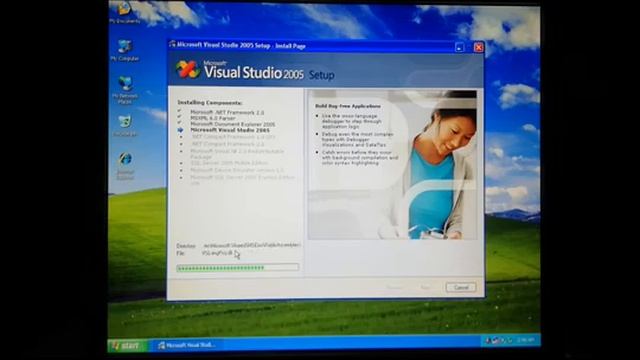The height and width of the screenshot is (360, 640).
Task: Click the installation progress bar
Action: (238, 268)
